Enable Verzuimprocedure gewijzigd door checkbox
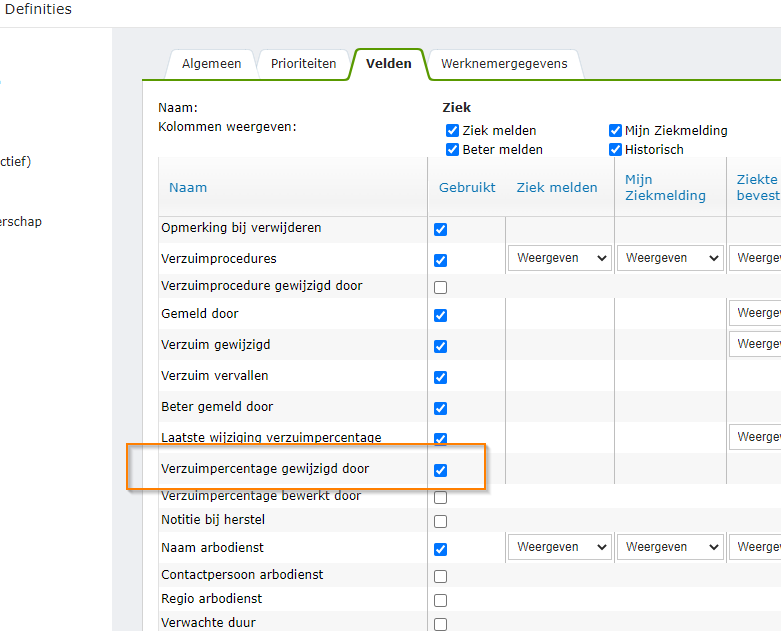The image size is (781, 631). (x=441, y=288)
